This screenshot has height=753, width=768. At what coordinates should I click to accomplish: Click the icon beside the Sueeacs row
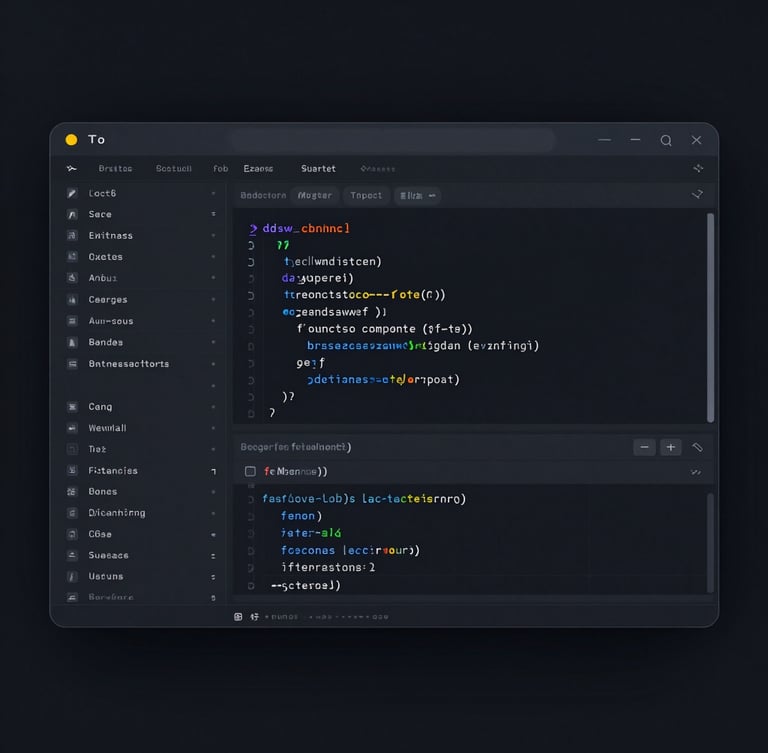(72, 555)
